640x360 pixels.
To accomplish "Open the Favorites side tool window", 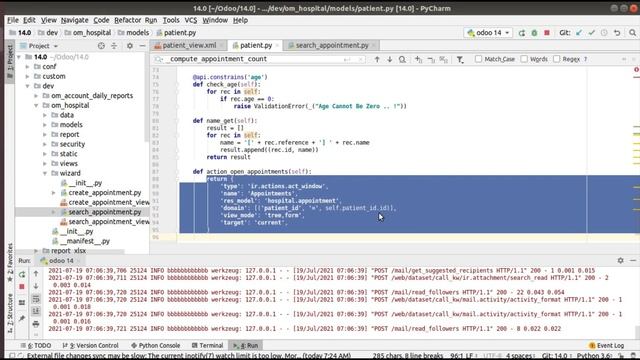I will click(10, 262).
